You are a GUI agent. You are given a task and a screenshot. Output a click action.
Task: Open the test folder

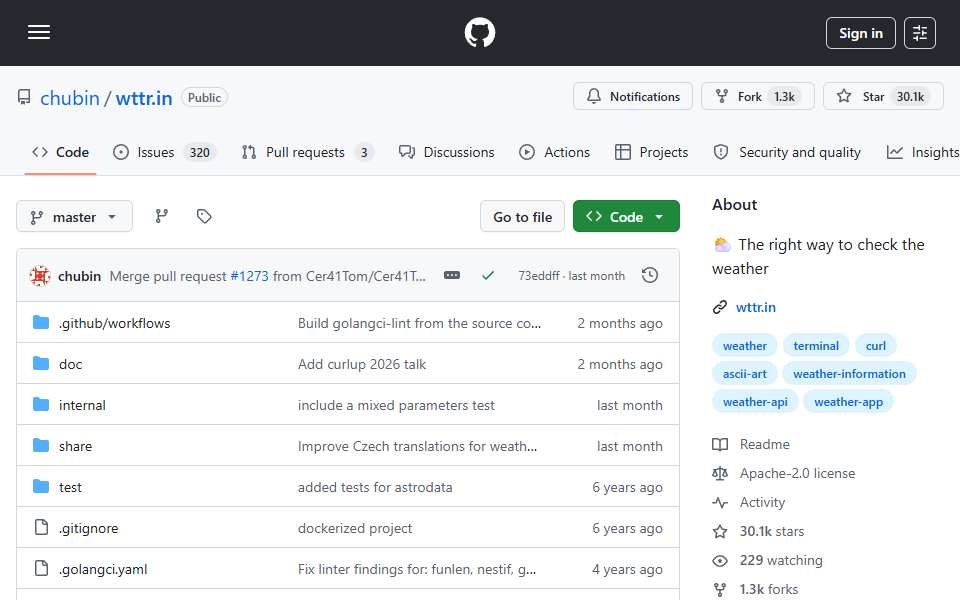(70, 487)
